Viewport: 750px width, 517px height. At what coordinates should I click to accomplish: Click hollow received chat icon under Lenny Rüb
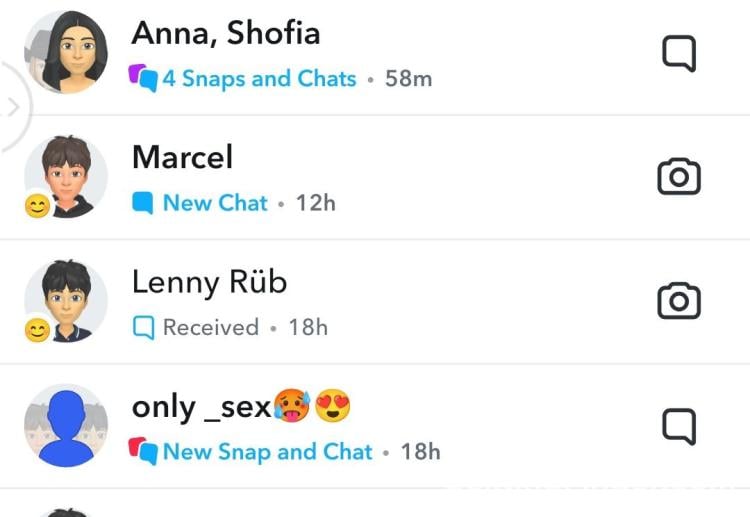[143, 328]
